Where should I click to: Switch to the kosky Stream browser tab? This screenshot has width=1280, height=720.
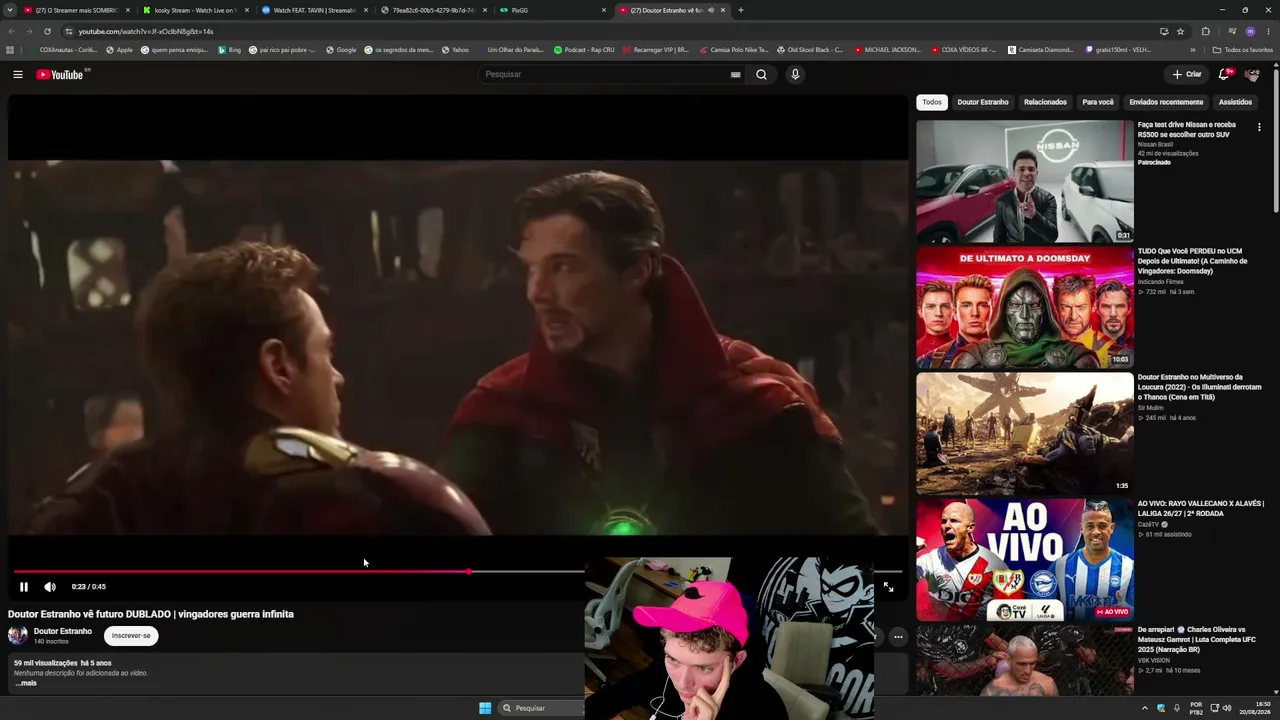pos(194,10)
